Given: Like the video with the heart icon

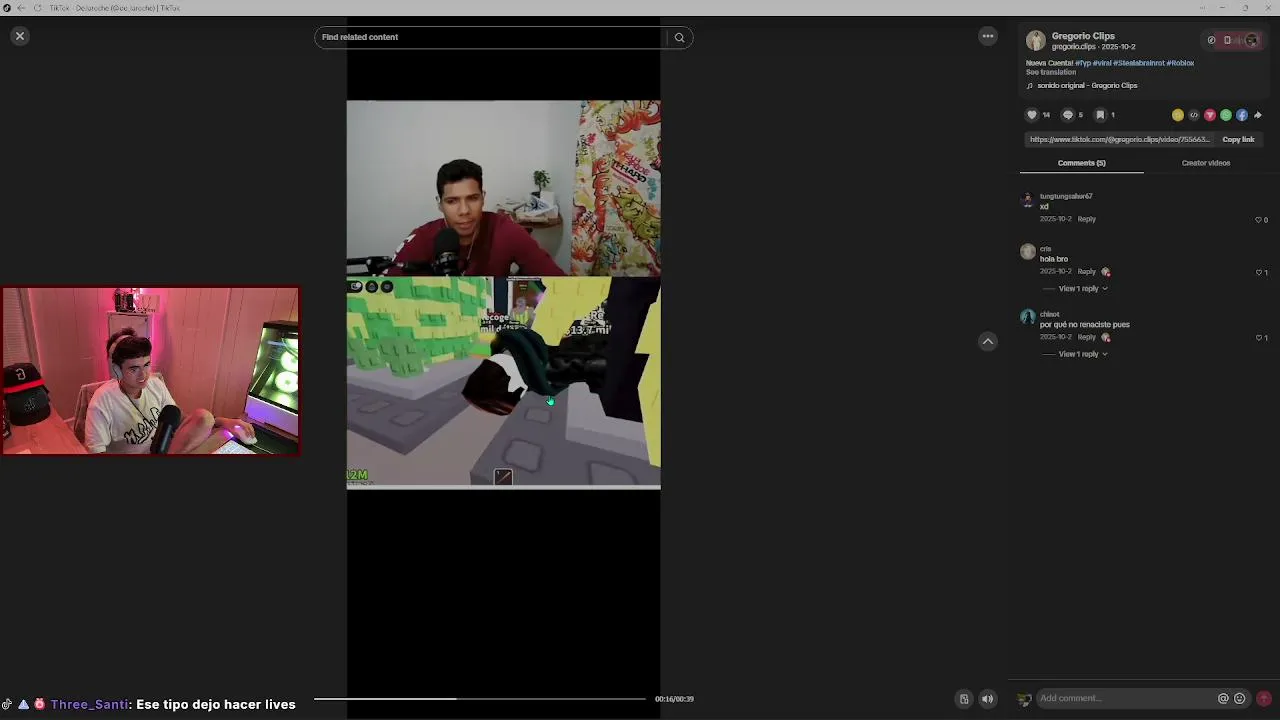Looking at the screenshot, I should point(1032,115).
